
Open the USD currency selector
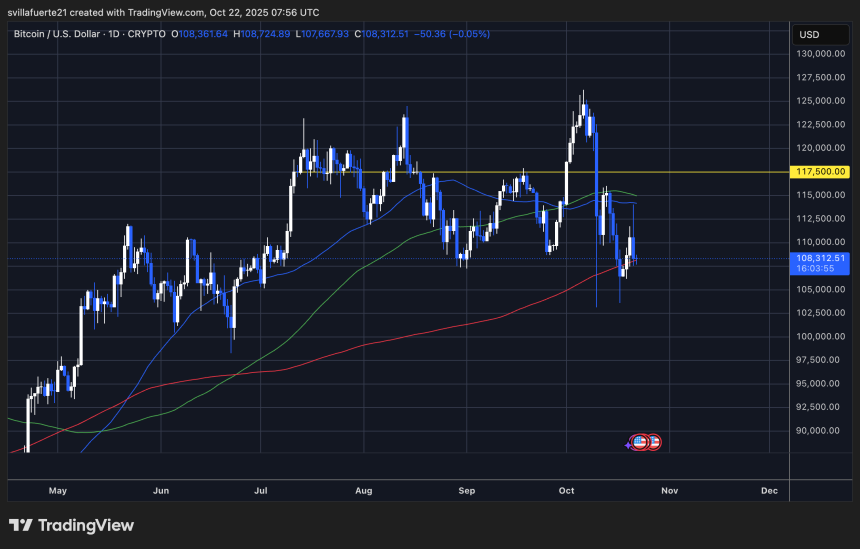click(808, 34)
